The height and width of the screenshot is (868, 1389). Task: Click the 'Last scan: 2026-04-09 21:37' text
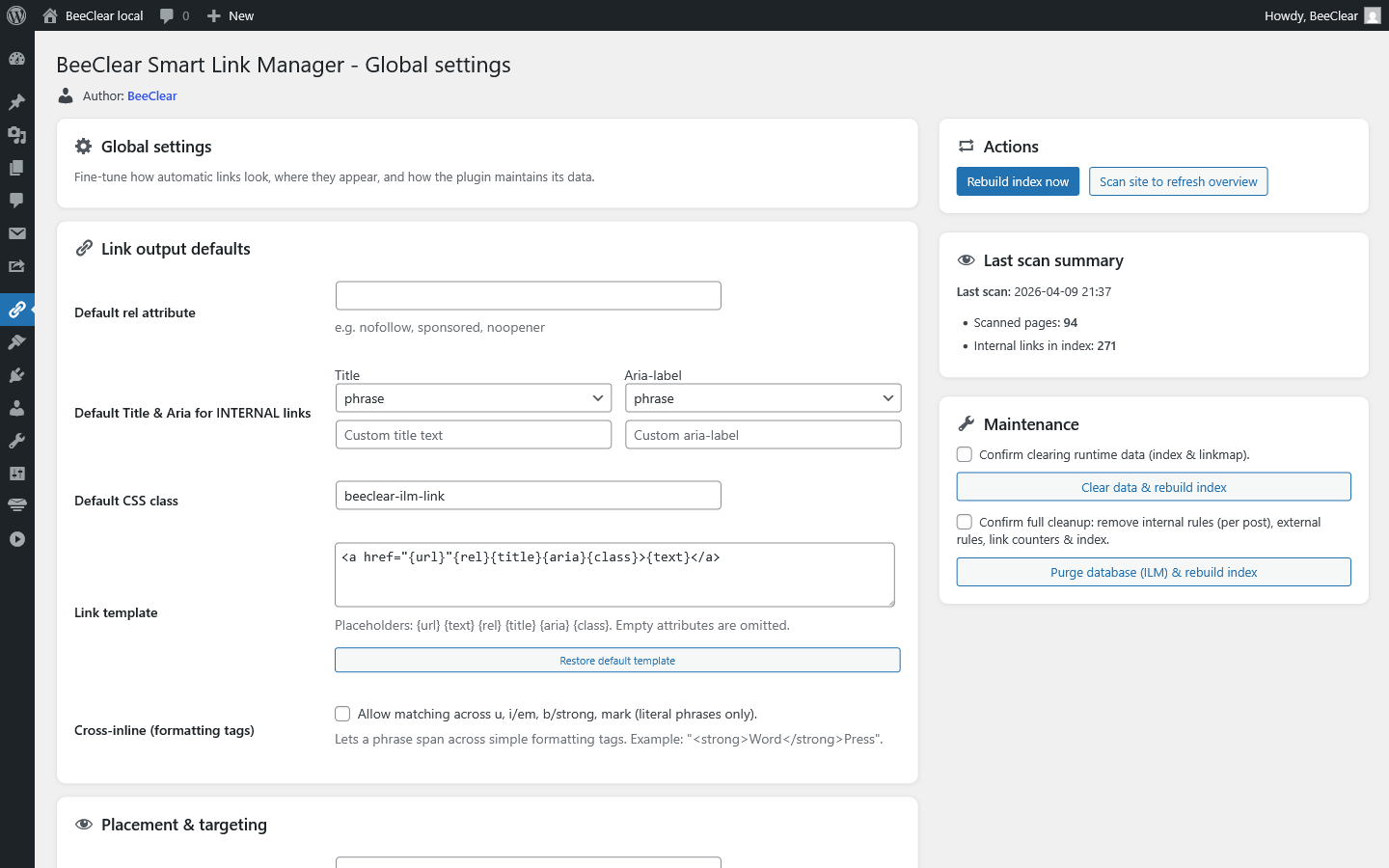point(1034,292)
